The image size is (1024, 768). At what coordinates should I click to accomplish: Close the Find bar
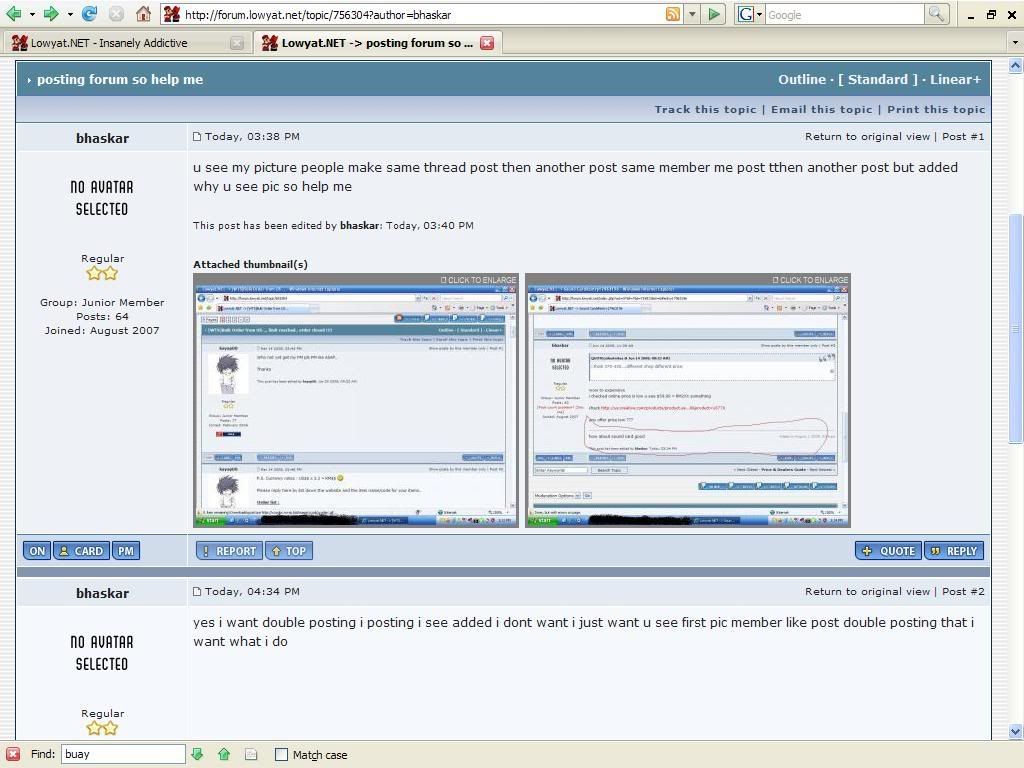(12, 754)
